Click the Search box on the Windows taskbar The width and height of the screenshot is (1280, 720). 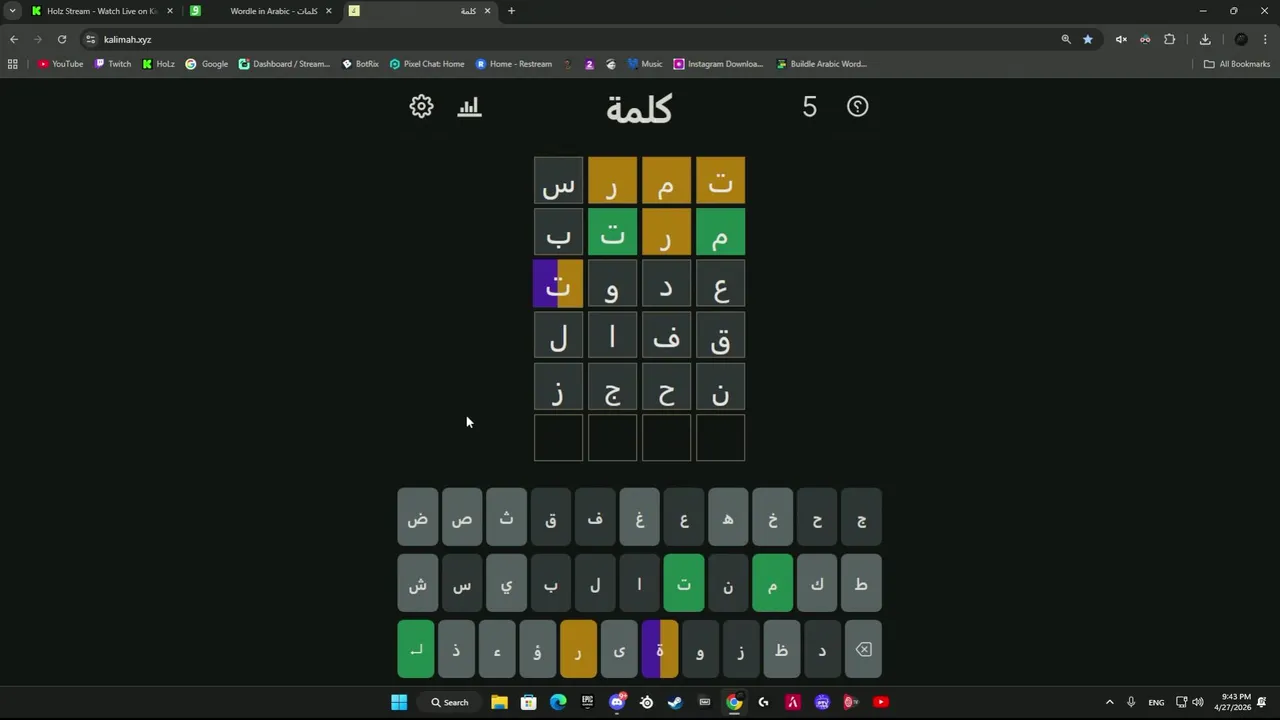point(449,702)
